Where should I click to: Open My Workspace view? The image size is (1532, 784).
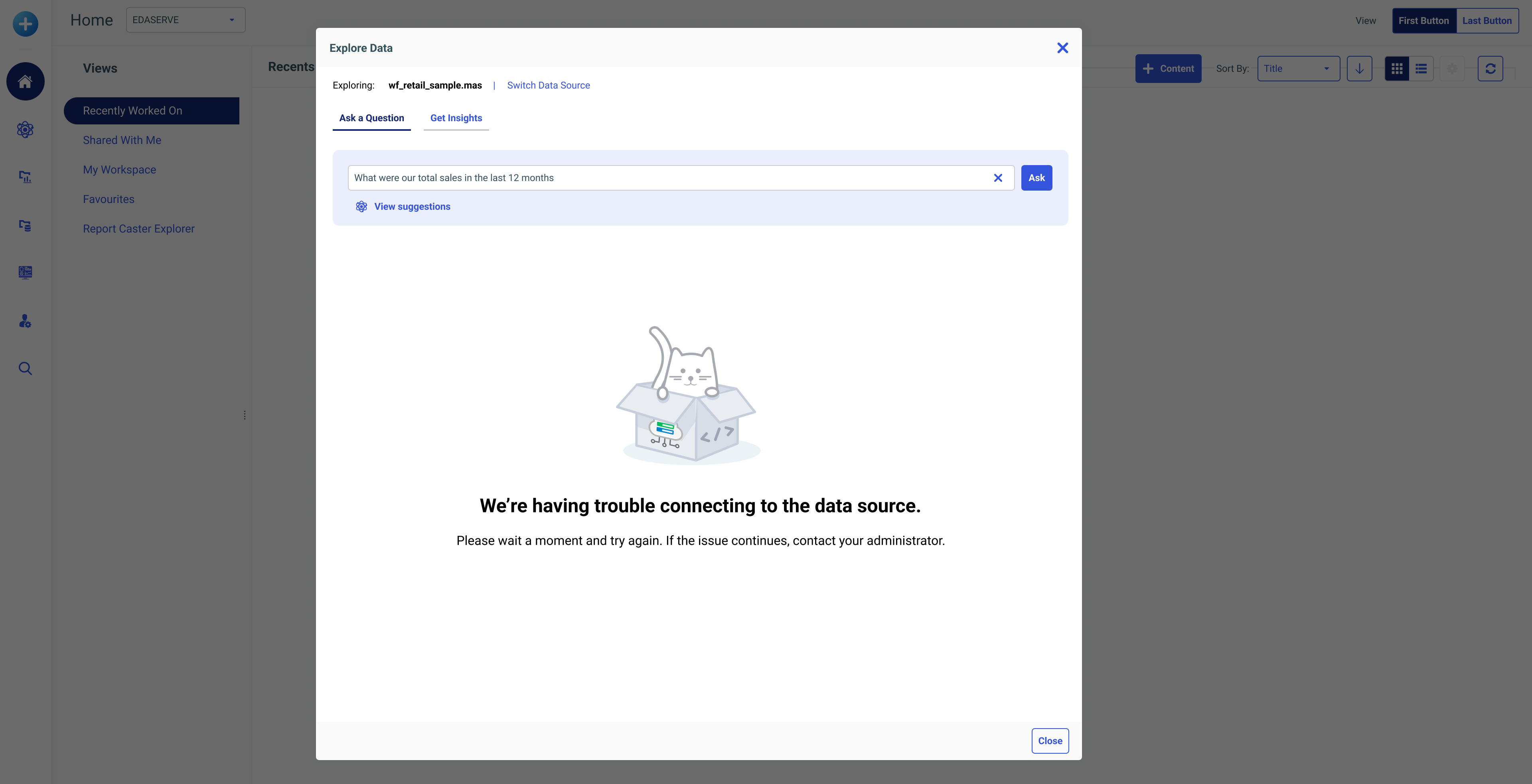[x=120, y=170]
